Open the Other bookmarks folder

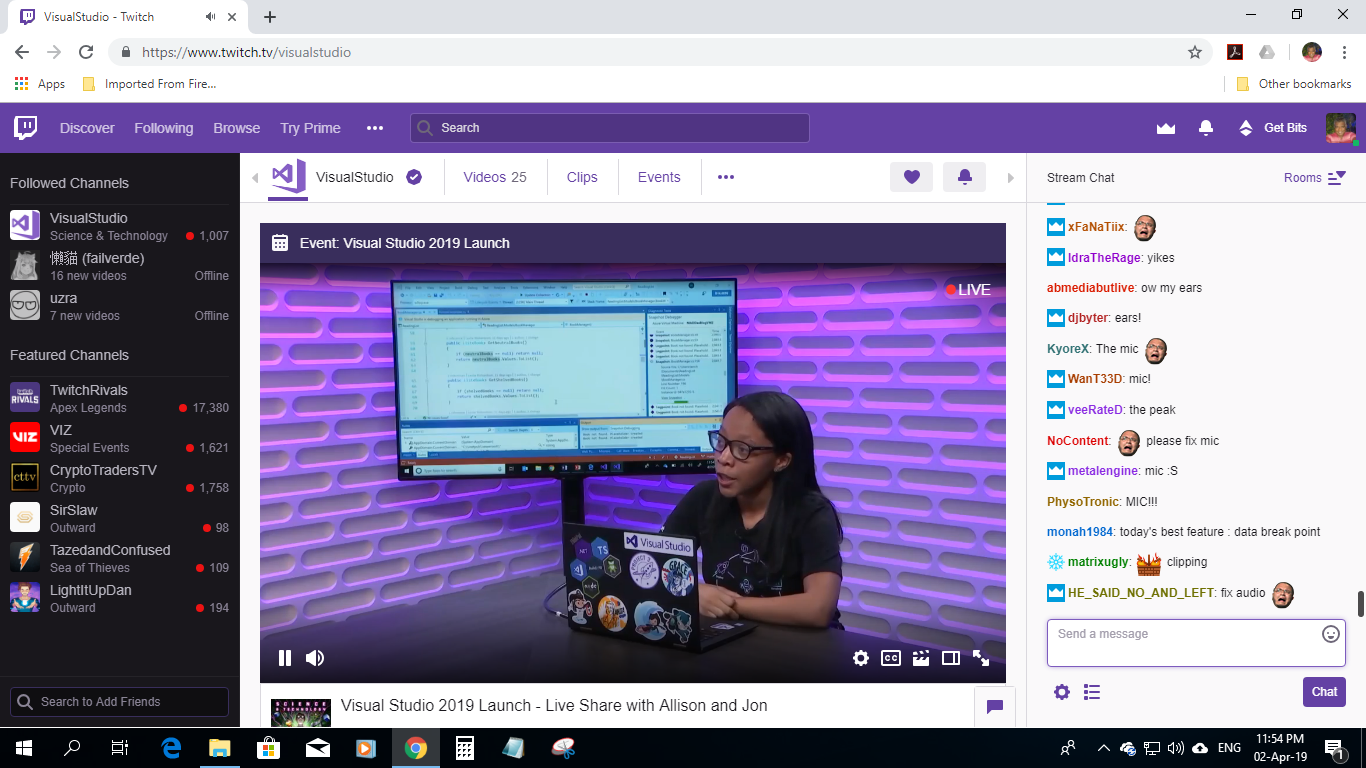[x=1294, y=84]
